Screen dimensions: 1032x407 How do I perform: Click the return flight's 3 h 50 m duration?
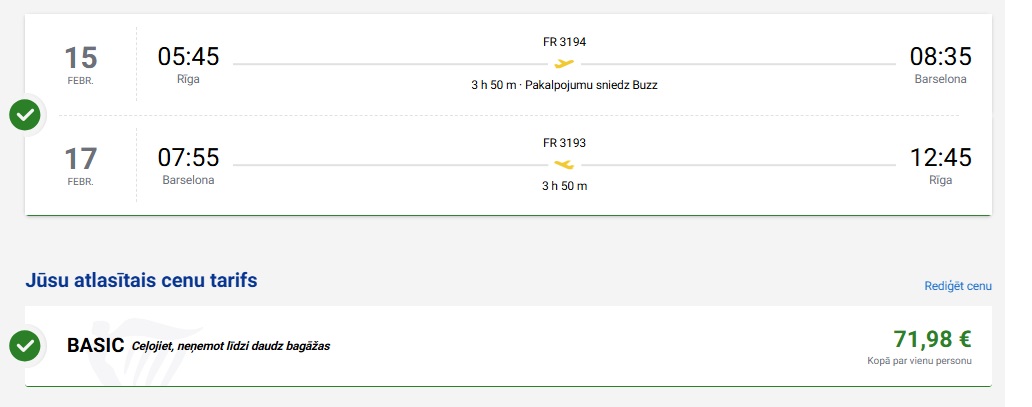(564, 186)
